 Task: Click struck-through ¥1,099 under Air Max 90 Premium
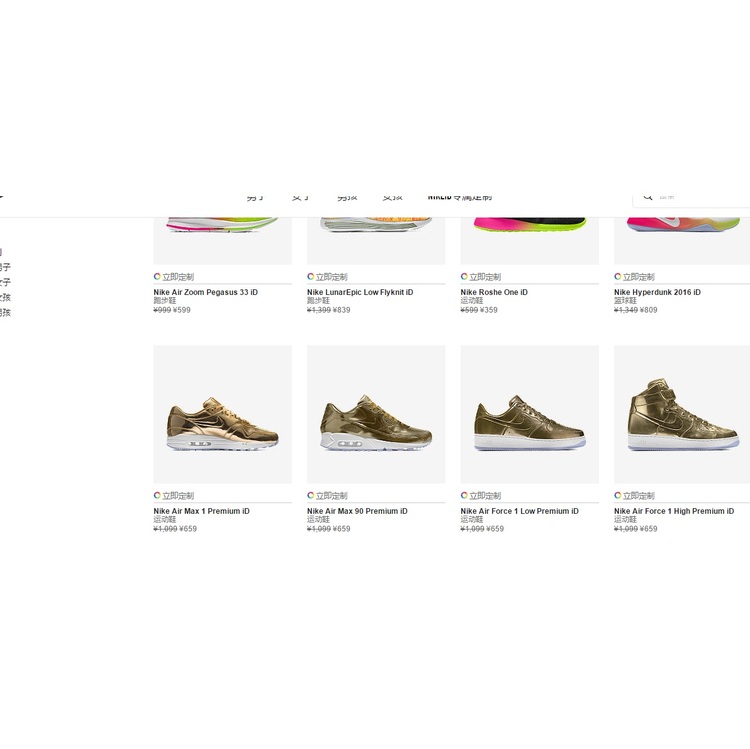319,529
